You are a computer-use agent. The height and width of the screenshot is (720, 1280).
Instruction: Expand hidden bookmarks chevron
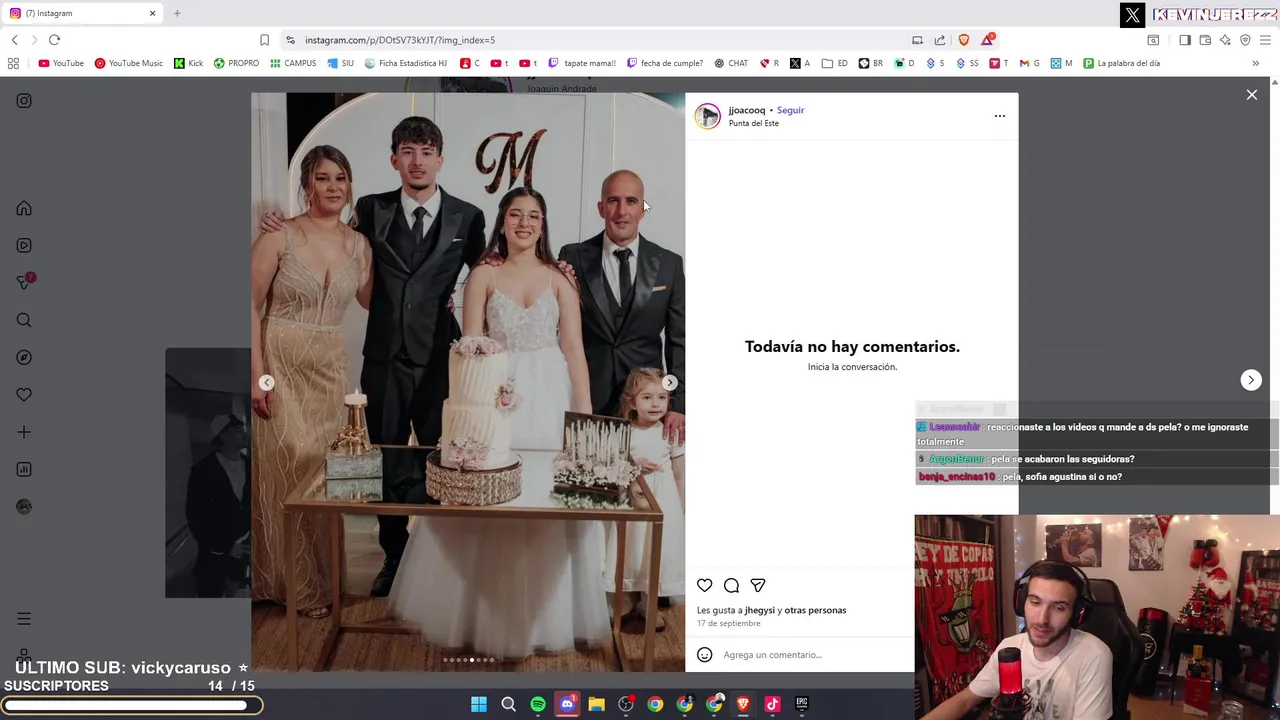pyautogui.click(x=1255, y=63)
